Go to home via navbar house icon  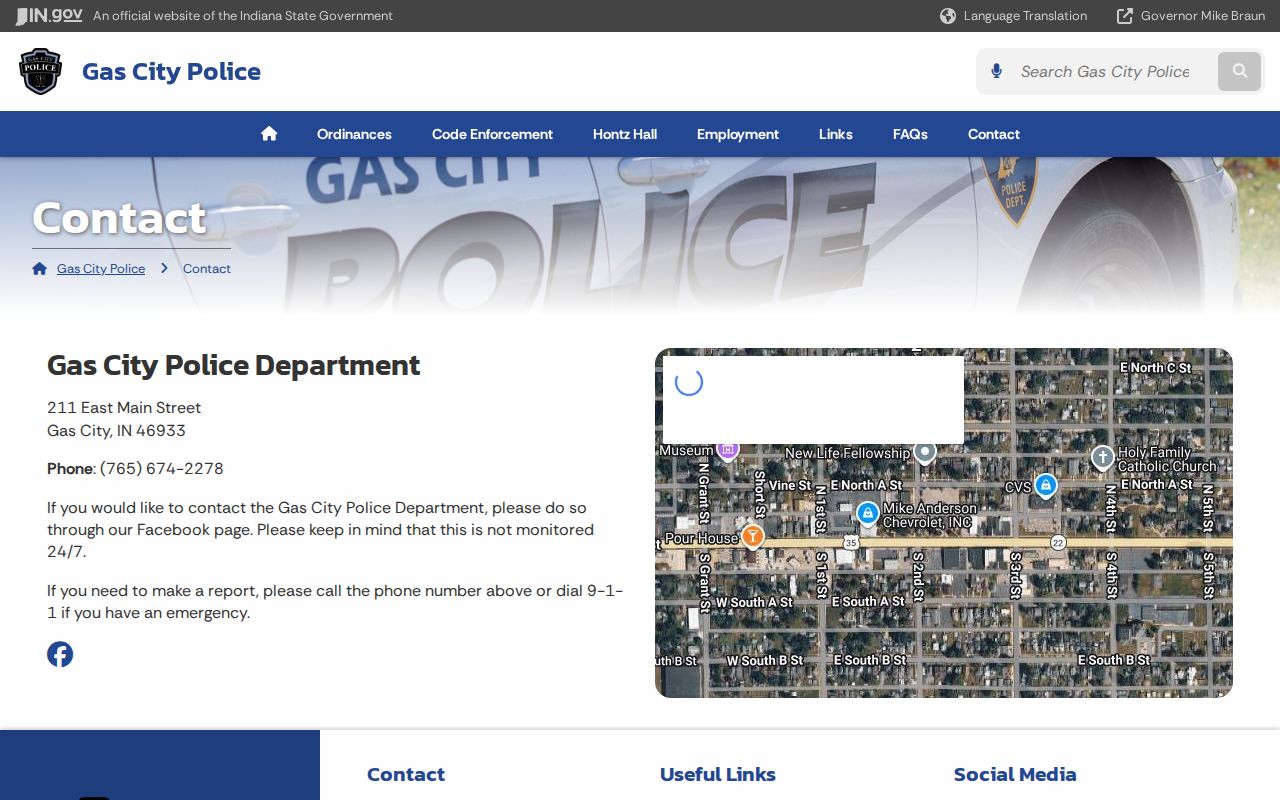269,134
